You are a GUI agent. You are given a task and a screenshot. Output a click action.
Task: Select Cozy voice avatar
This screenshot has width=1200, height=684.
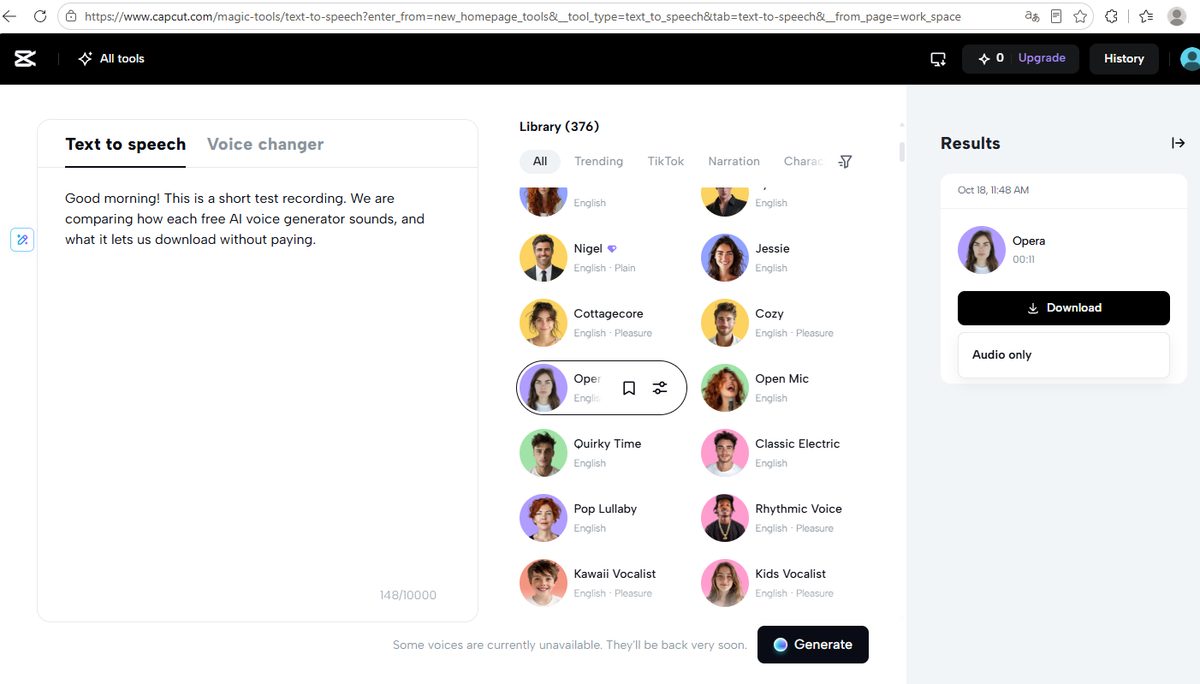click(724, 322)
